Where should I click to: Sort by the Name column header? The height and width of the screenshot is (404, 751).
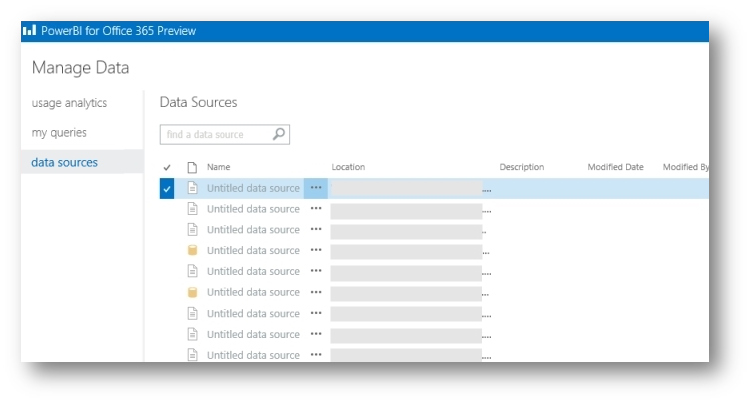point(218,168)
